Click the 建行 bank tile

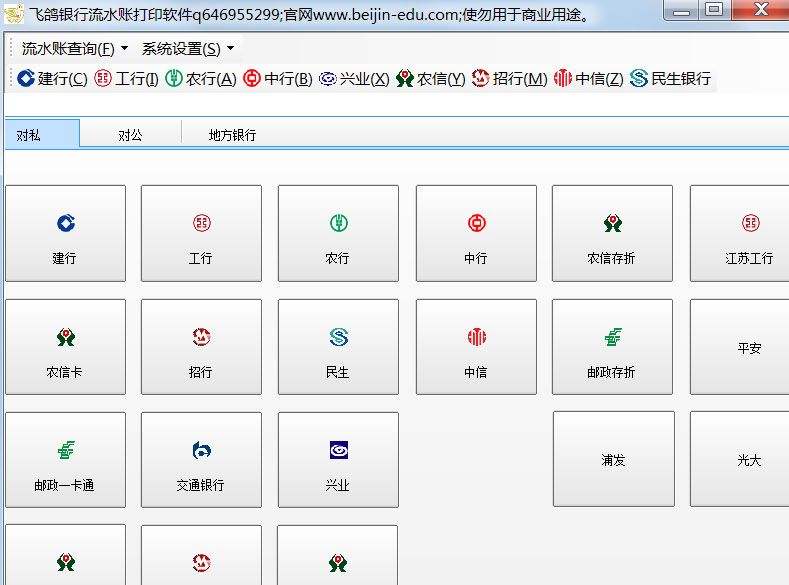(x=65, y=233)
